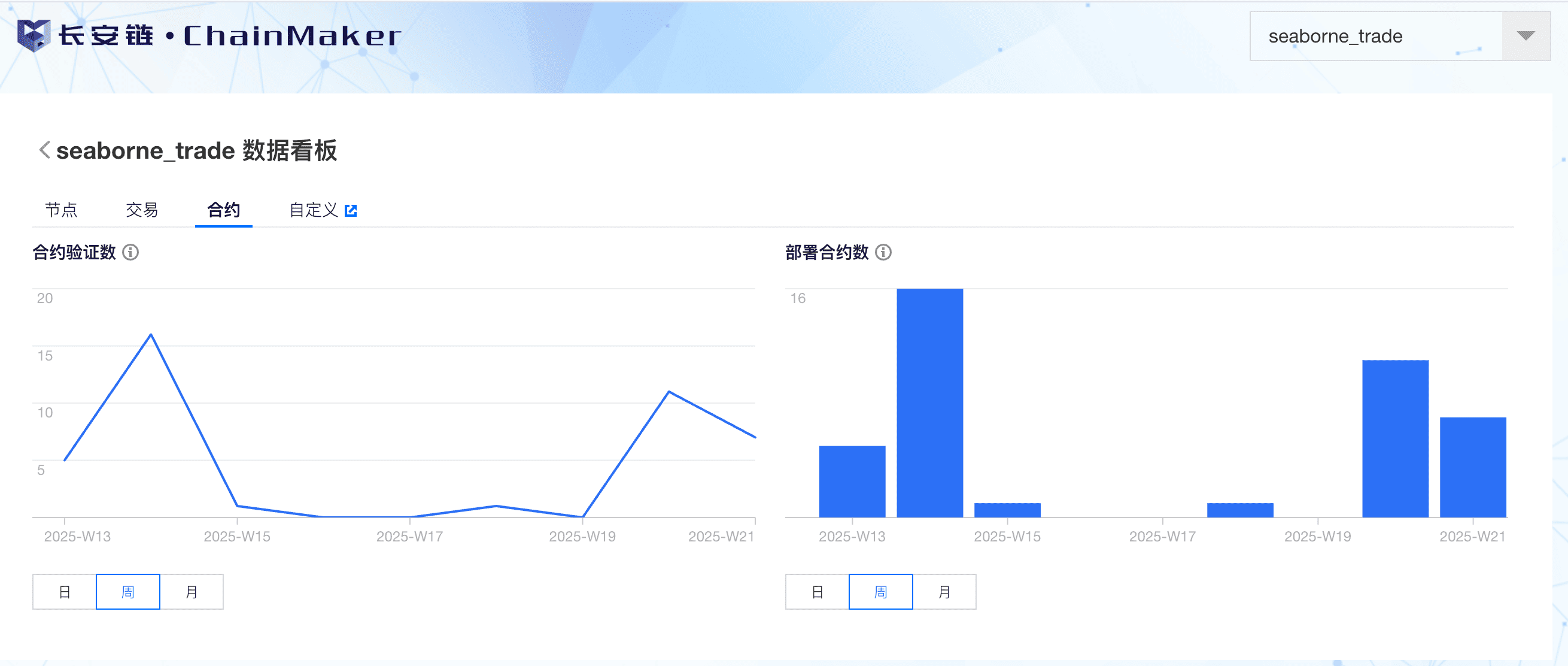Click the 2025-W13 bar in deployed contracts chart
Screen dimensions: 1568x666
852,482
